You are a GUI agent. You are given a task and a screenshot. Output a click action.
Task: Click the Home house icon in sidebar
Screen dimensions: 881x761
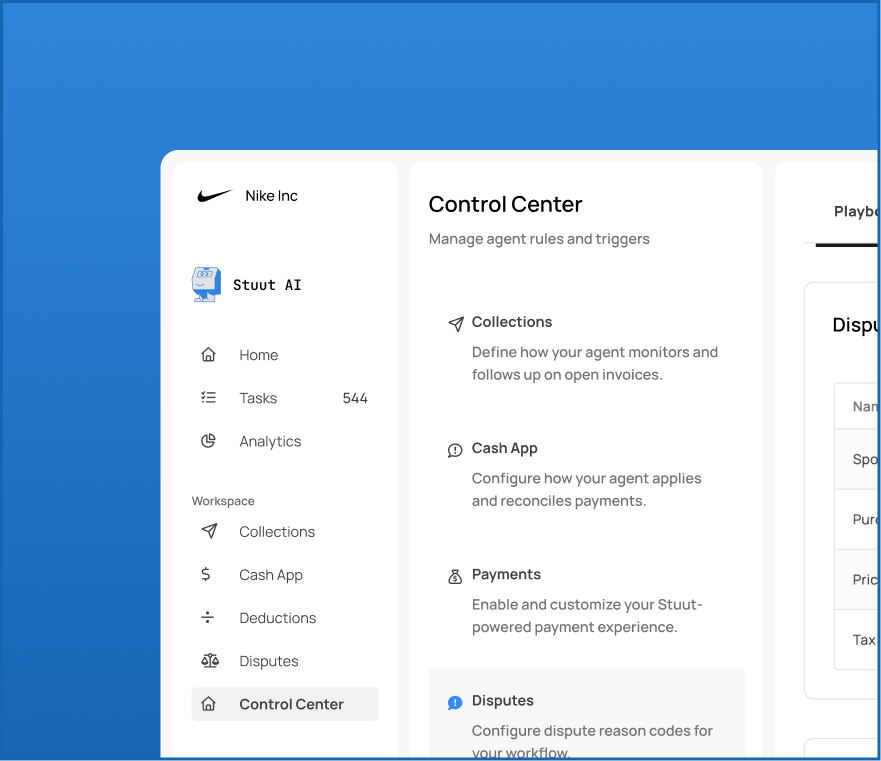(208, 355)
